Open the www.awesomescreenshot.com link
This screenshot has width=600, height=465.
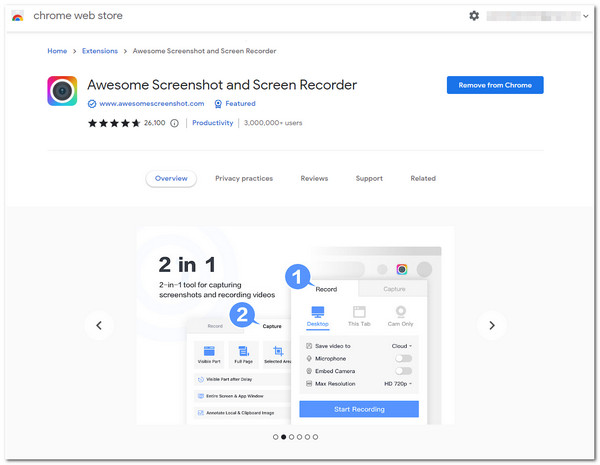coord(151,104)
